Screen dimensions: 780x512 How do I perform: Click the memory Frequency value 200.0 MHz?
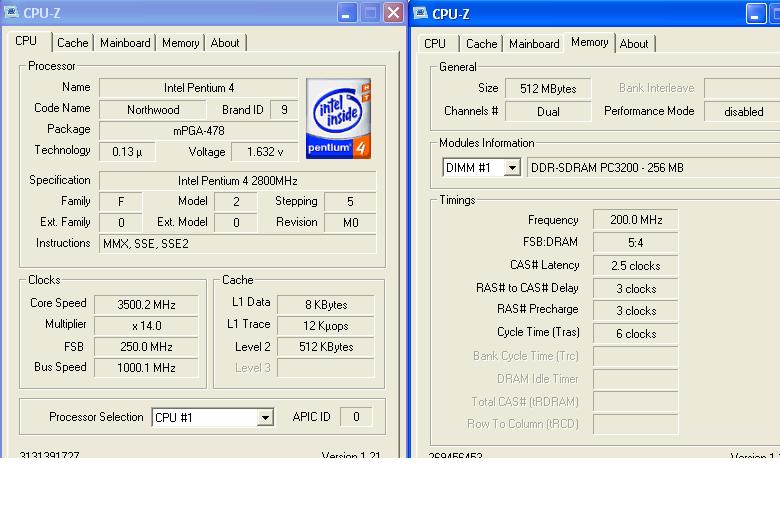click(636, 220)
